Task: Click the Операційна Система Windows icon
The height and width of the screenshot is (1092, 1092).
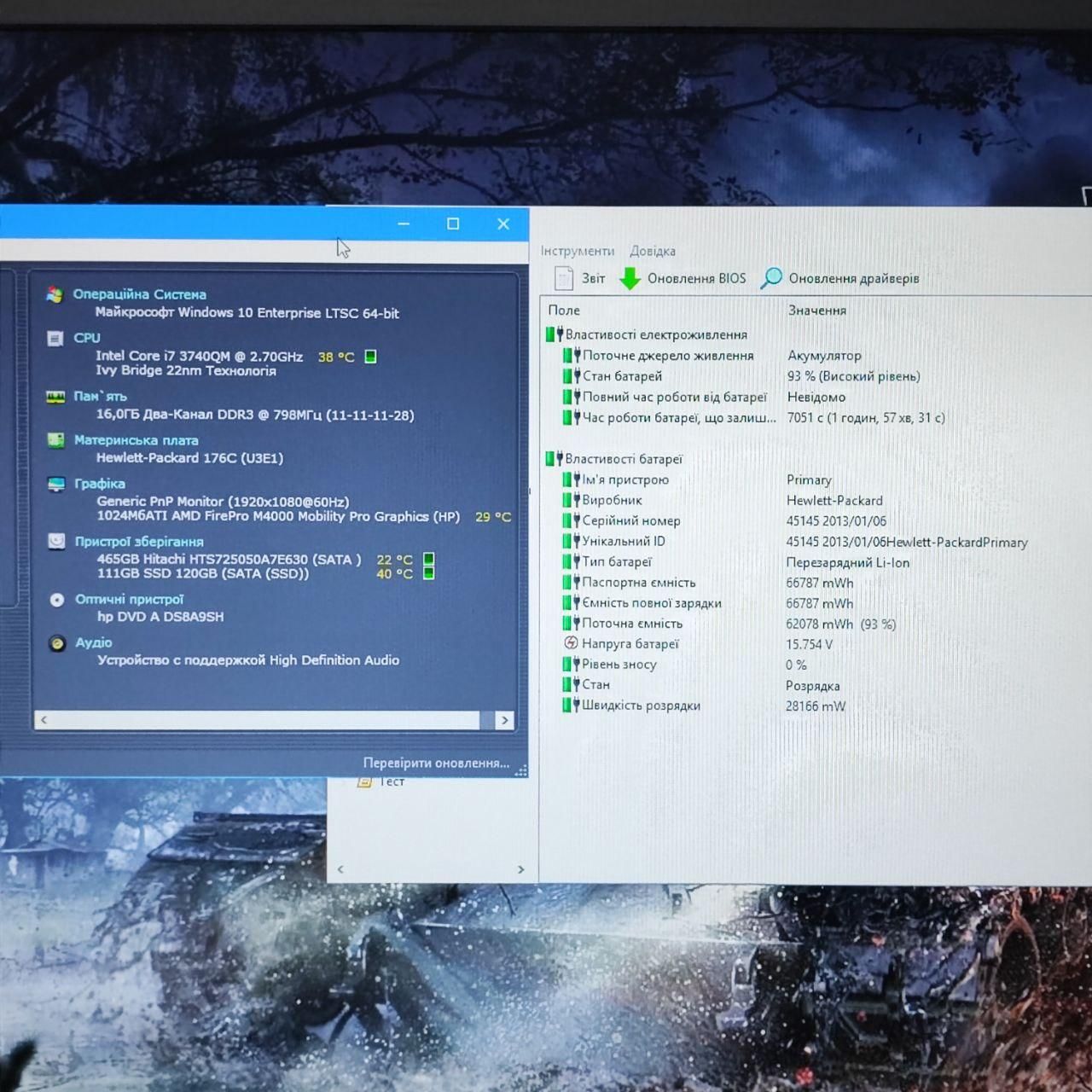Action: (55, 294)
